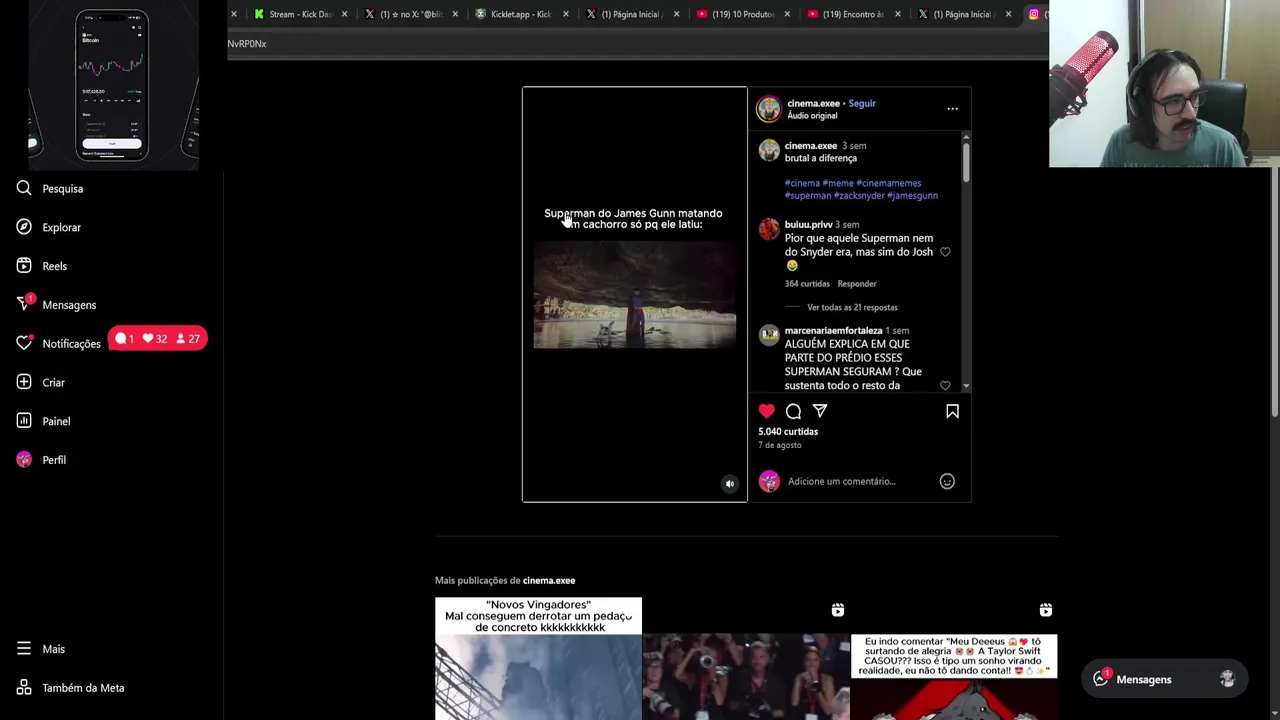Save the post with bookmark icon

coord(952,411)
